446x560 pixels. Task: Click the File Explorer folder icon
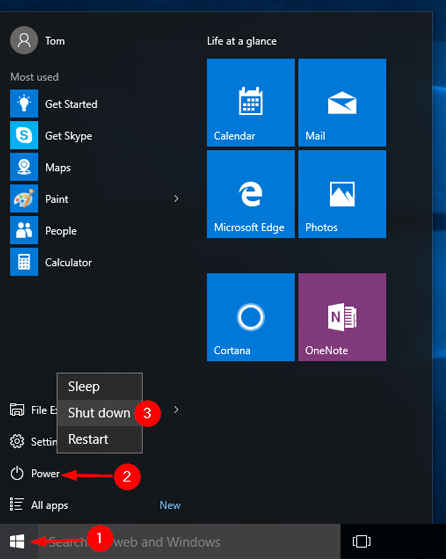tap(17, 410)
